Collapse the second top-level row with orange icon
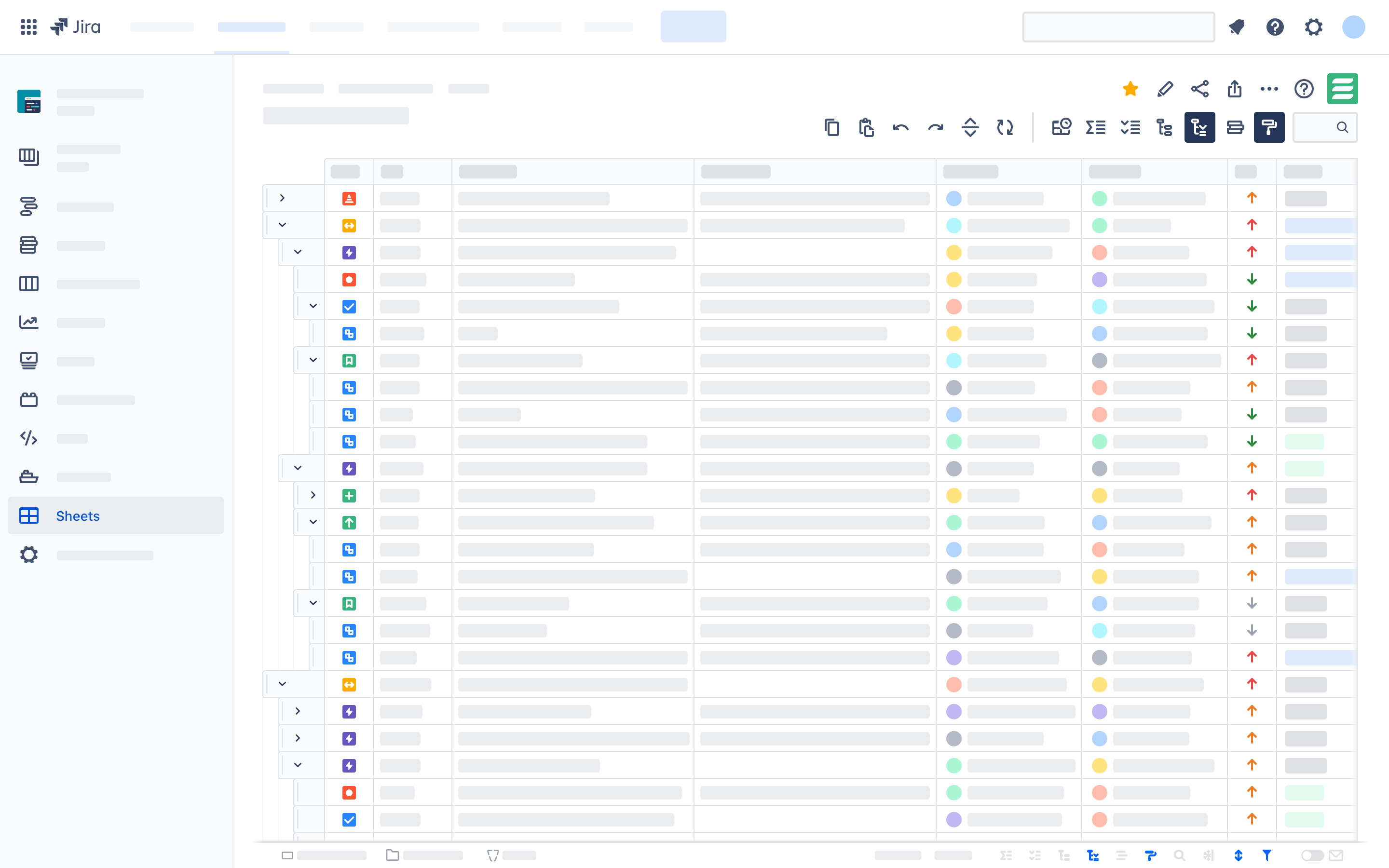1389x868 pixels. (282, 225)
